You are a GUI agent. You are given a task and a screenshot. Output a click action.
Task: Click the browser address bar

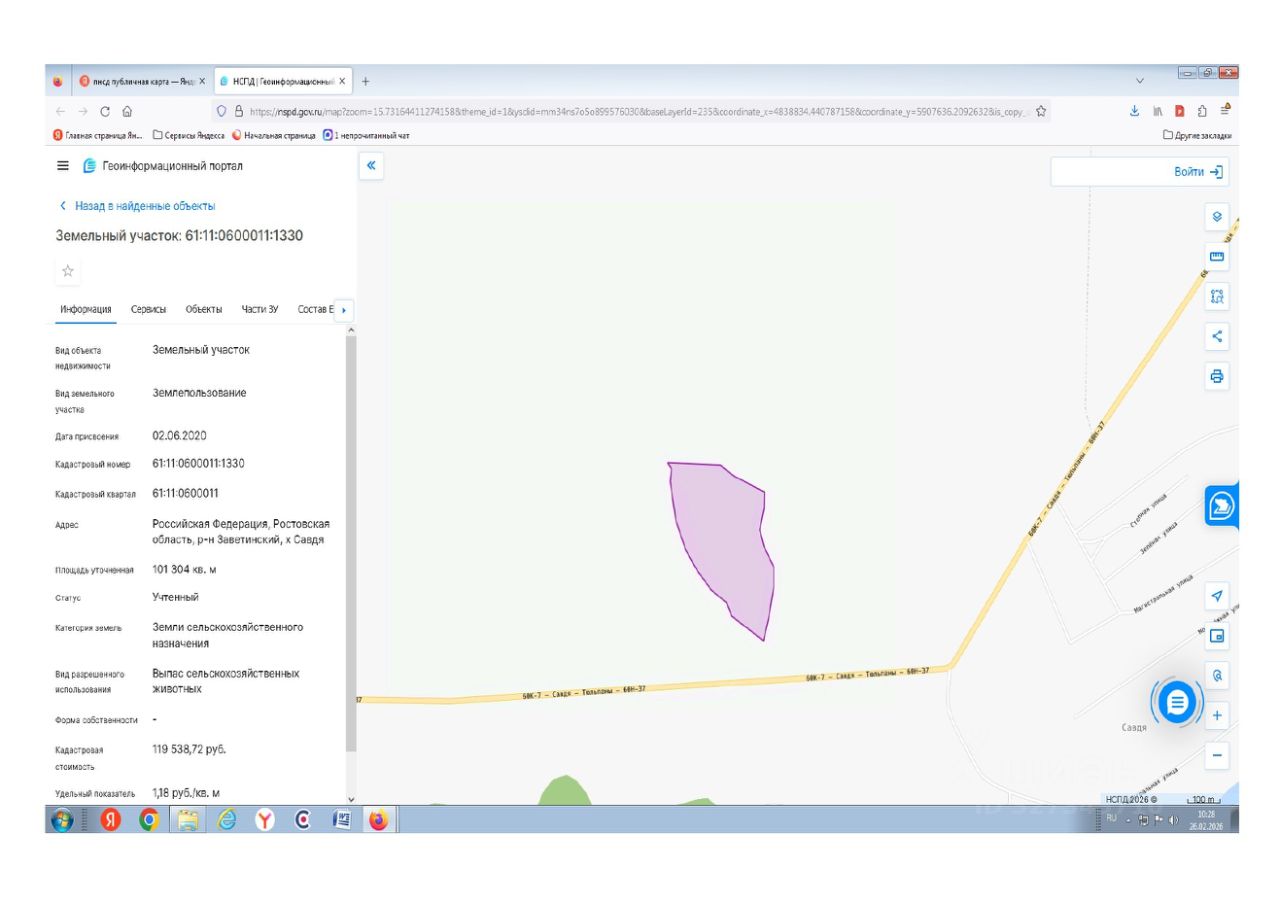point(630,112)
